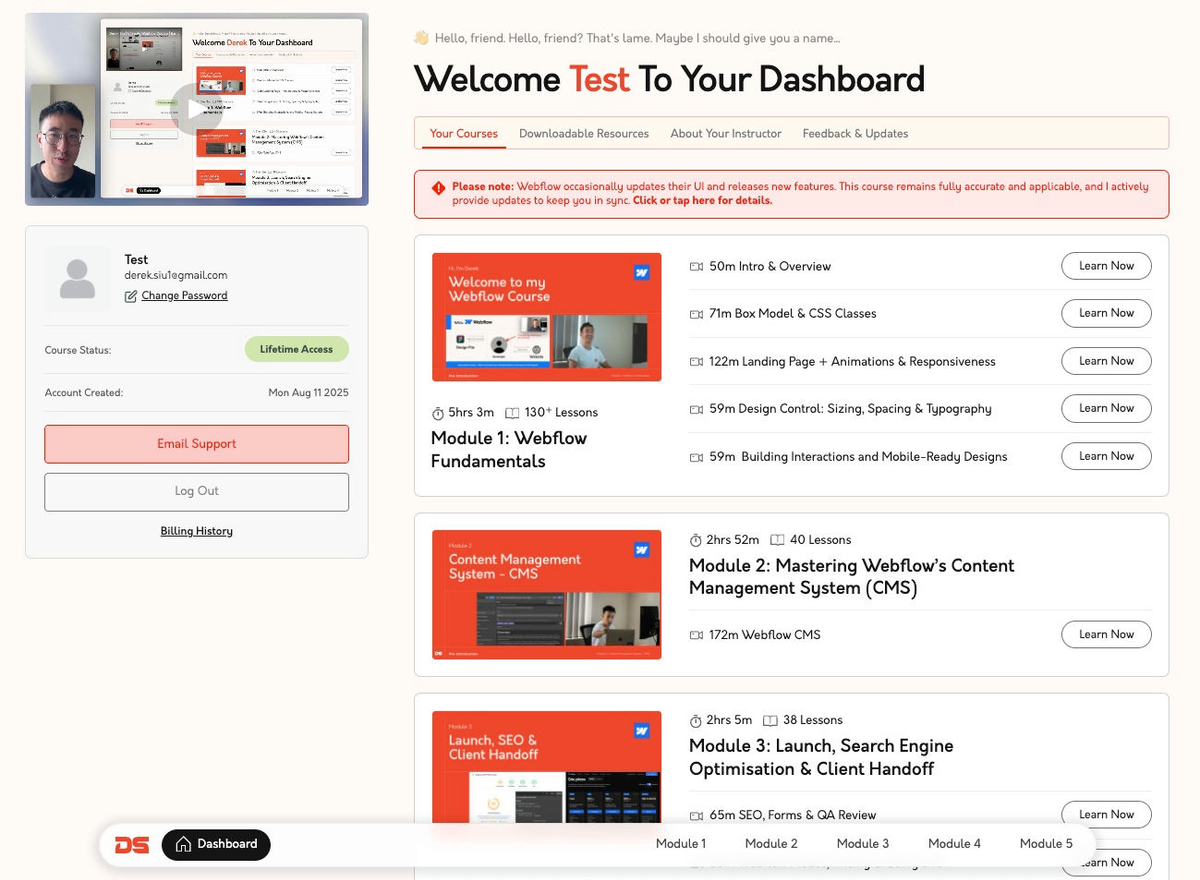This screenshot has height=880, width=1200.
Task: Select the Your Courses tab
Action: pyautogui.click(x=464, y=134)
